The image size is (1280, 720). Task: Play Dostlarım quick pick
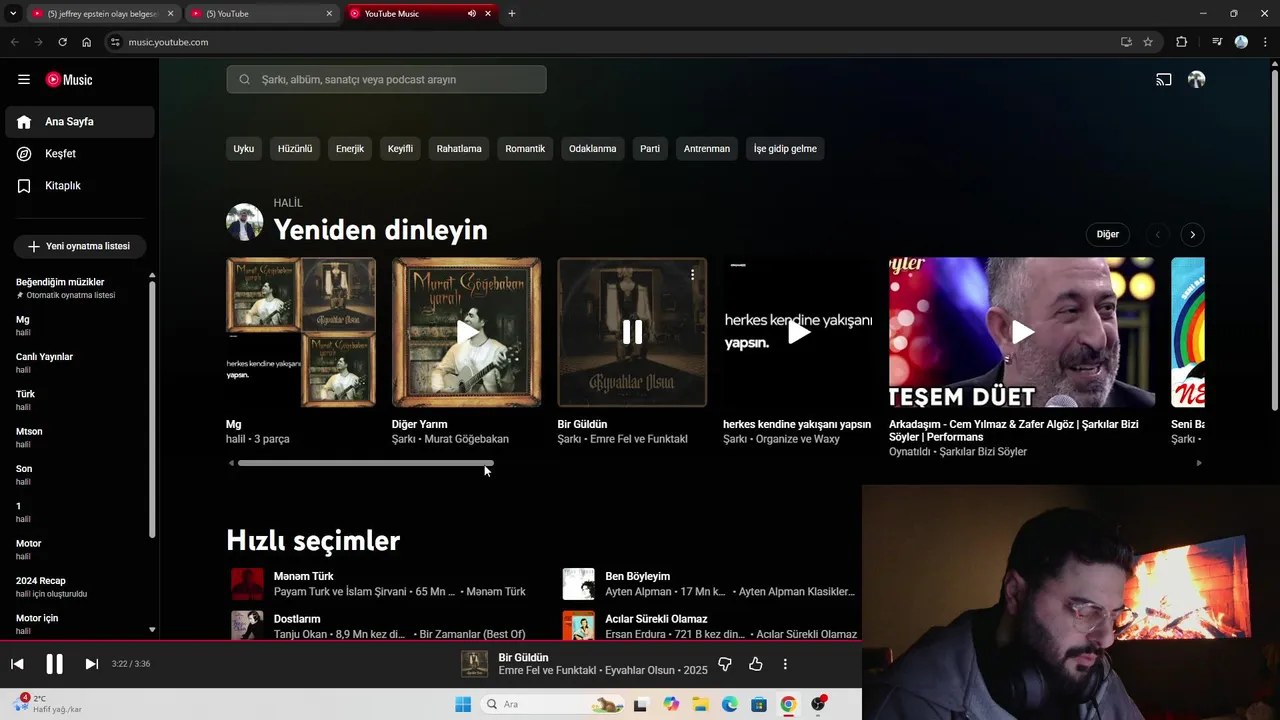[x=247, y=625]
